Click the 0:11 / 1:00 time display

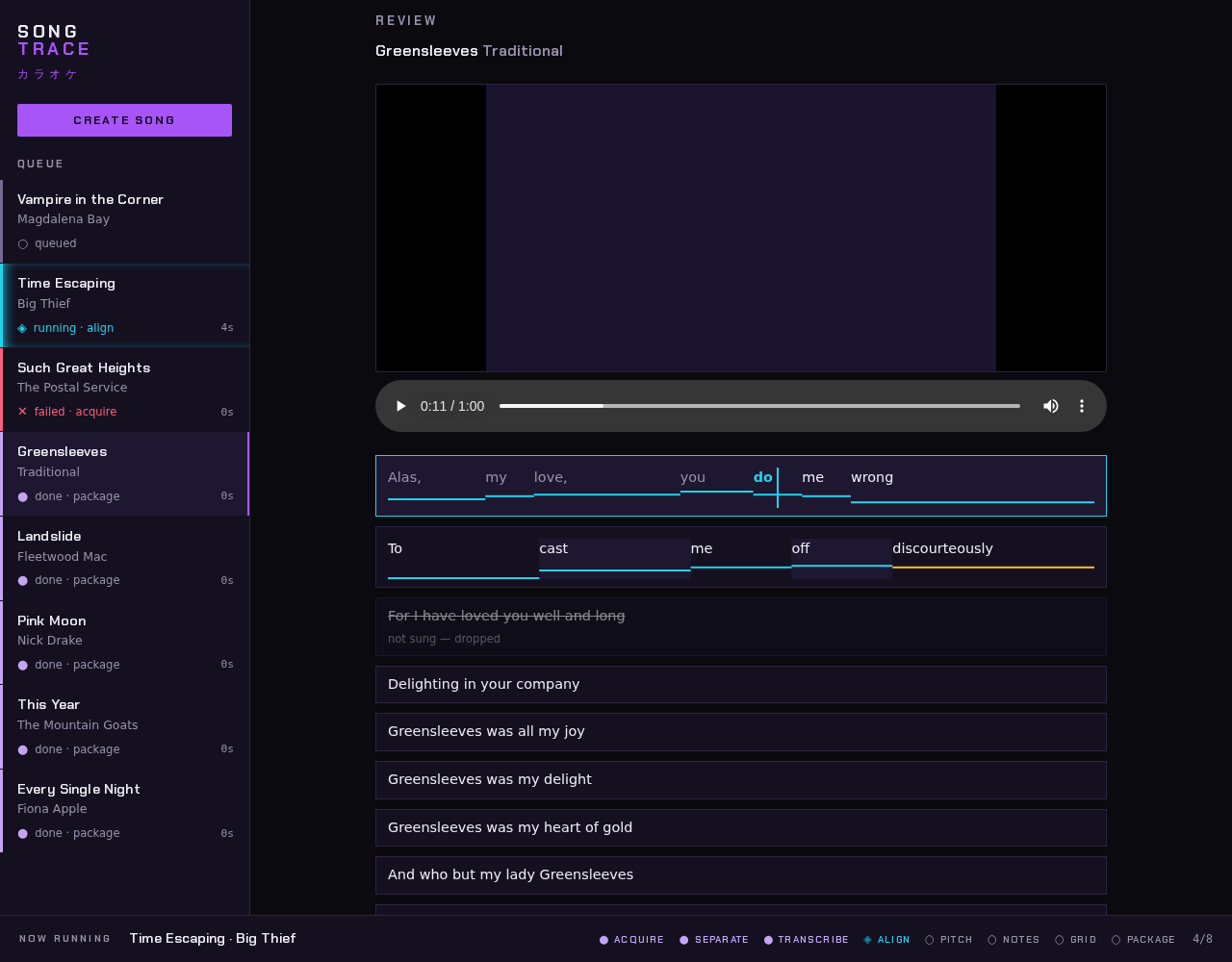[452, 406]
